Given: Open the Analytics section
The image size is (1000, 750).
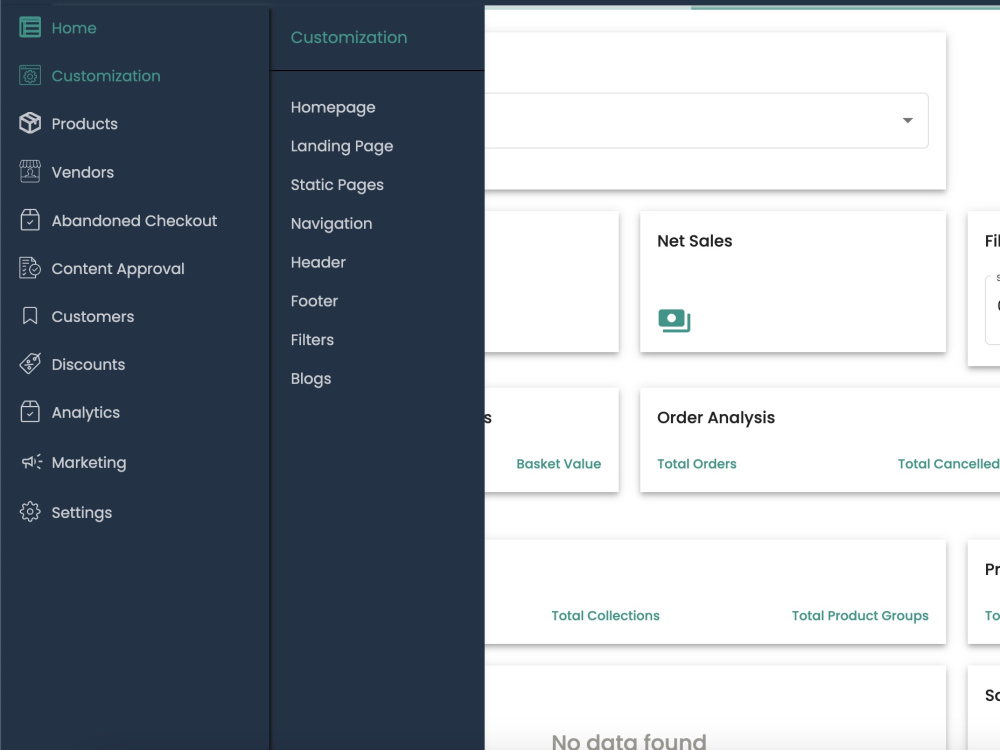Looking at the screenshot, I should [86, 413].
